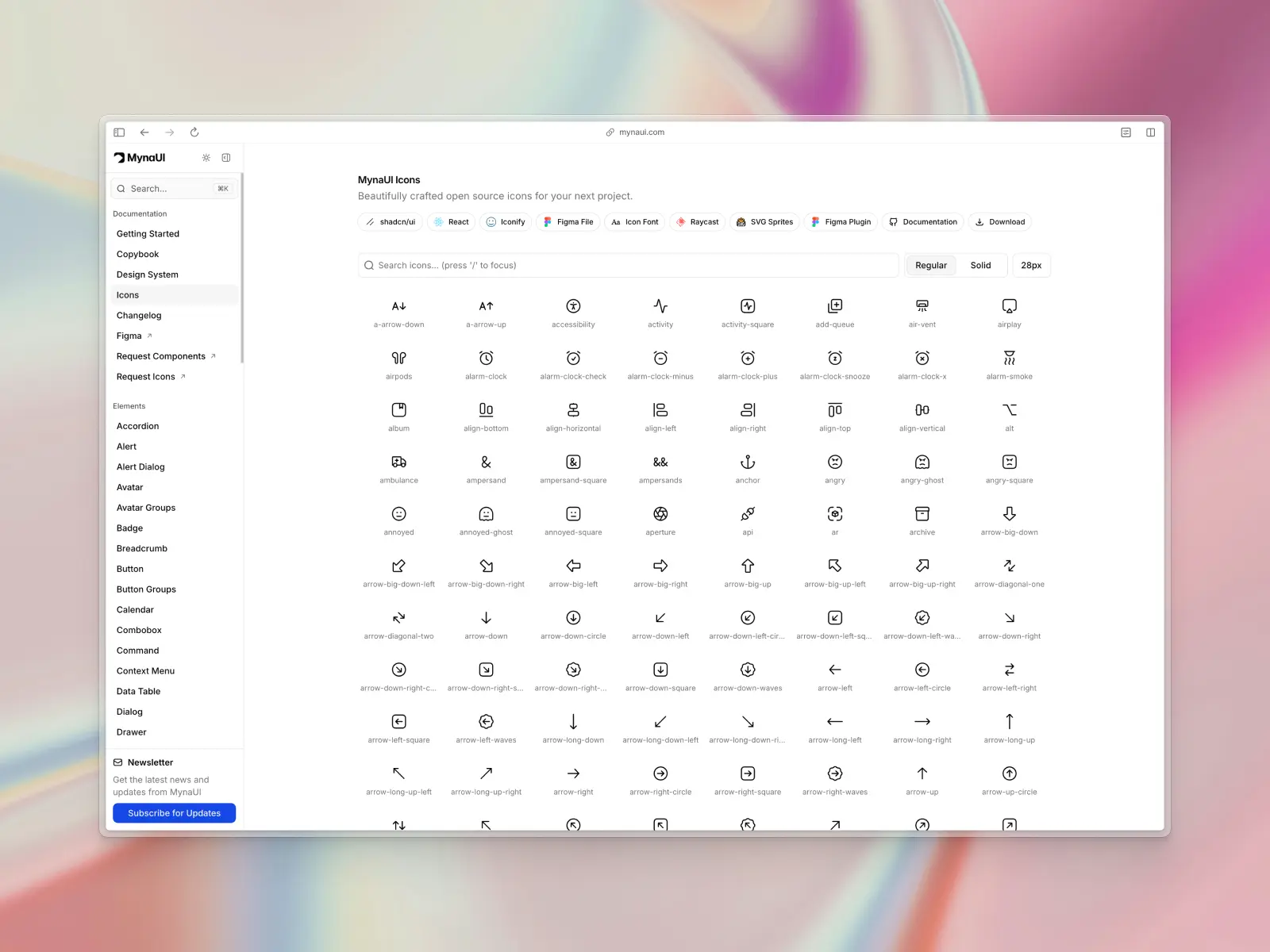1270x952 pixels.
Task: Click the alarm-smoke icon
Action: point(1010,358)
